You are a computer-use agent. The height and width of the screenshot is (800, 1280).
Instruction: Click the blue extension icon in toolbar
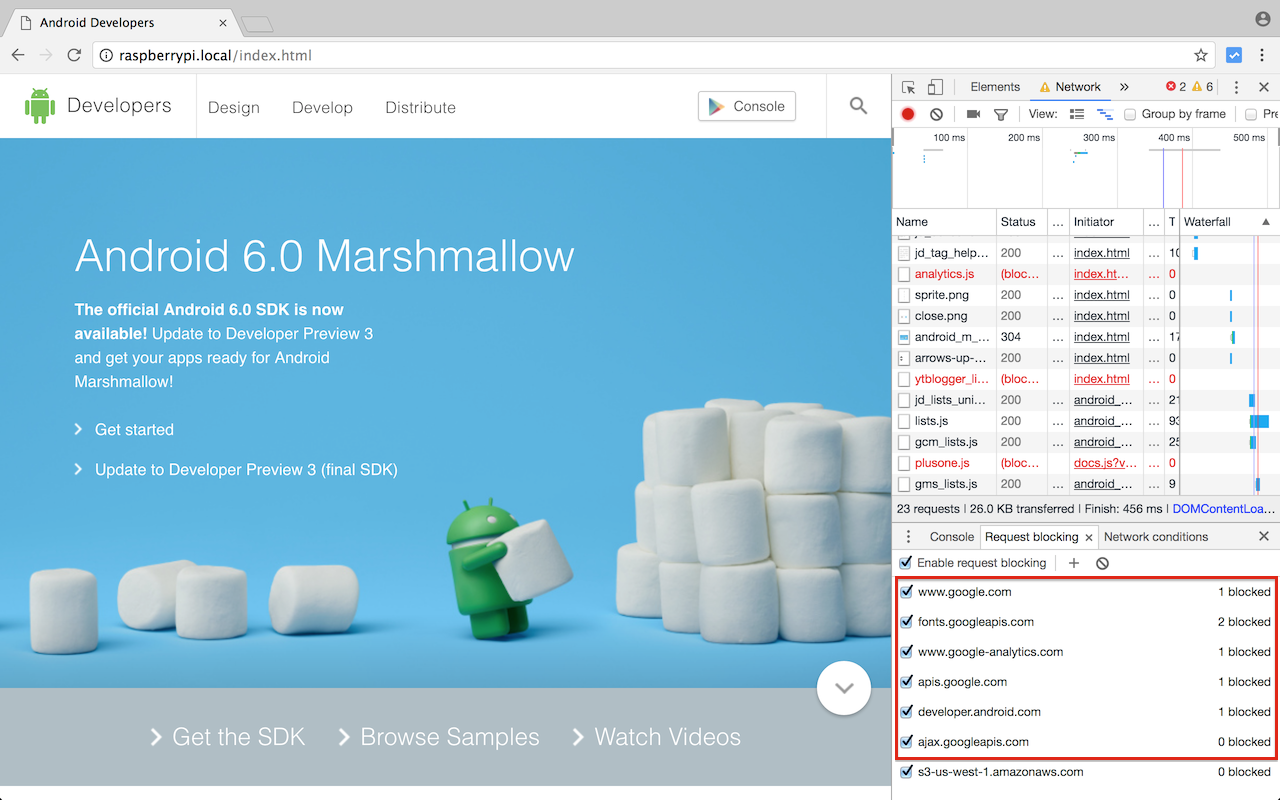coord(1234,55)
